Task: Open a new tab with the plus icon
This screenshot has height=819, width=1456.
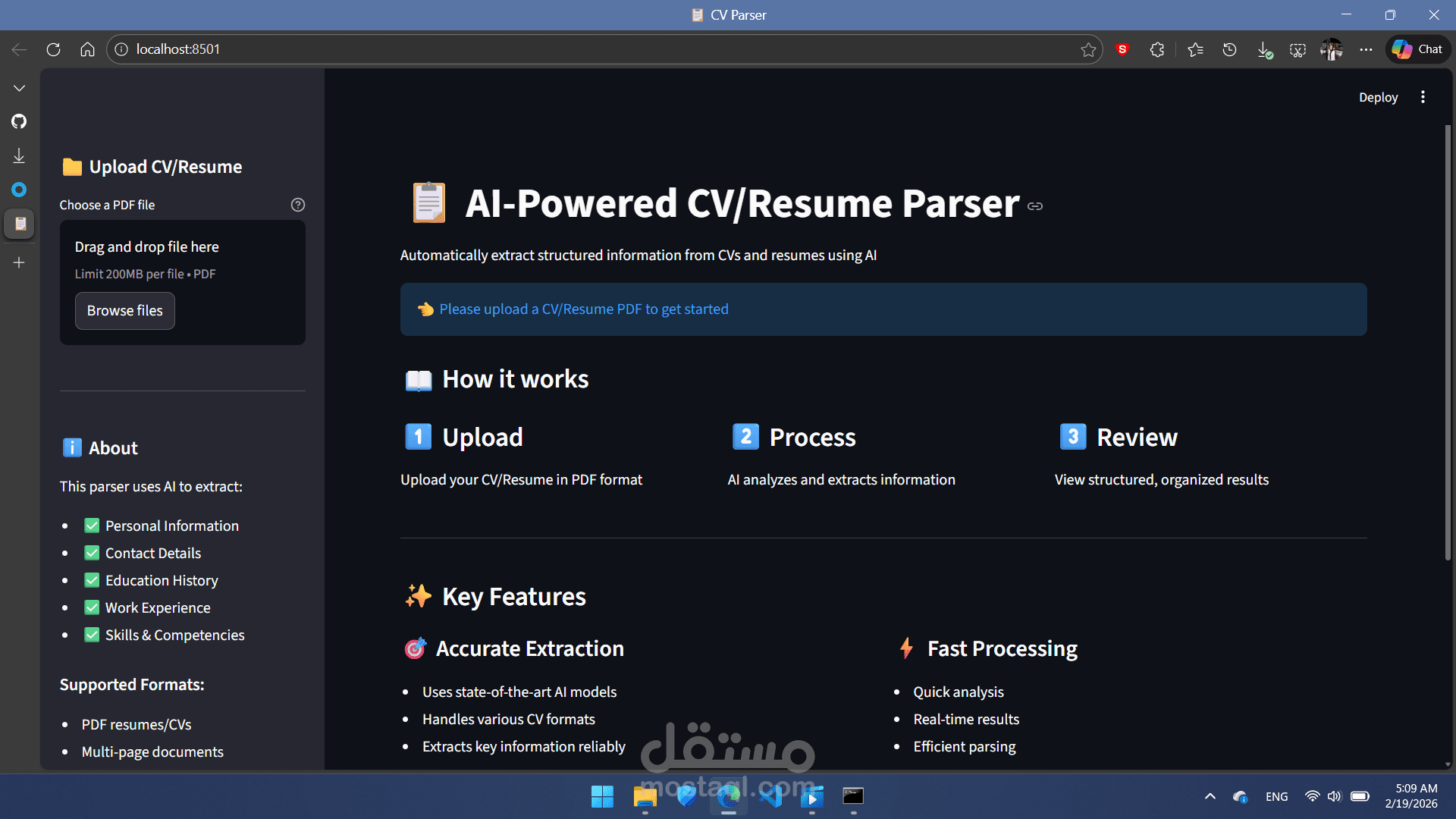Action: pyautogui.click(x=19, y=262)
